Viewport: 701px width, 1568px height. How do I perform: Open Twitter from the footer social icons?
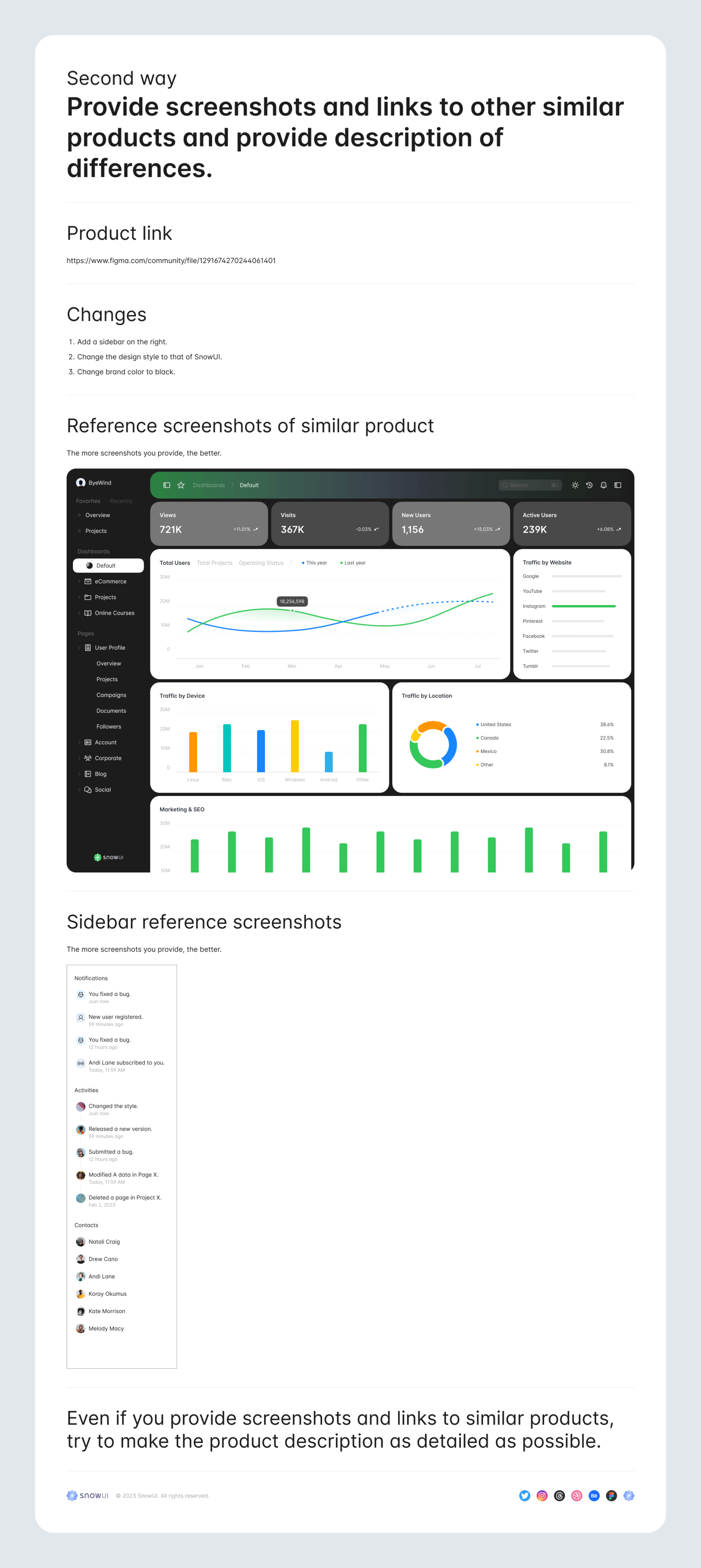pyautogui.click(x=525, y=1495)
